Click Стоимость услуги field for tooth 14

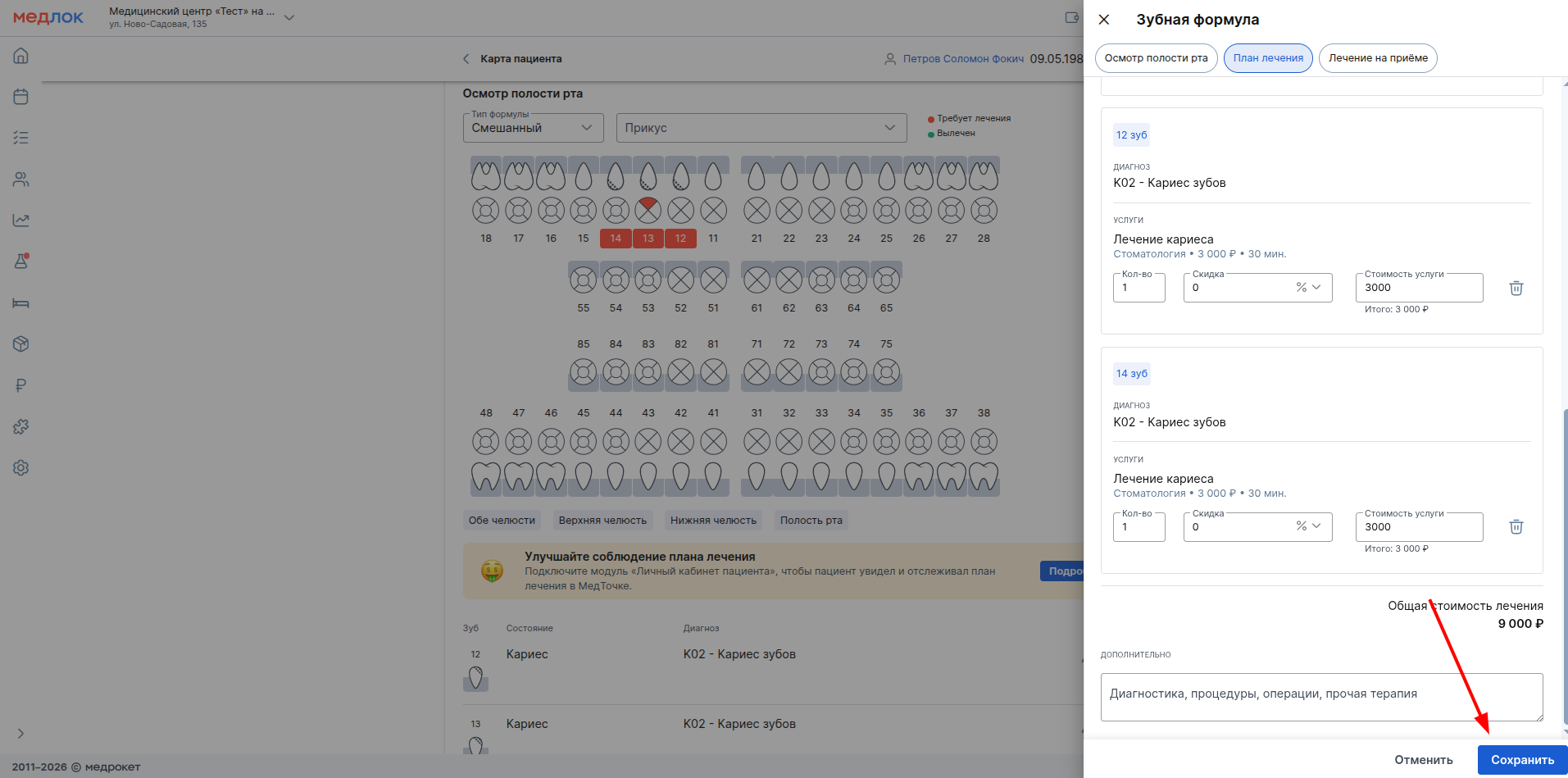point(1418,527)
